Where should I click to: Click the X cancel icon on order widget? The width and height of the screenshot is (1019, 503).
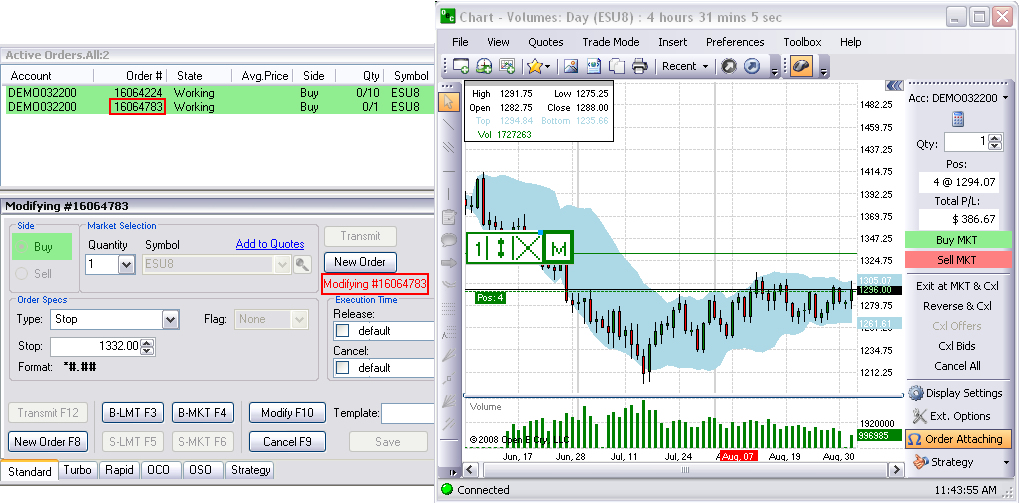point(526,247)
